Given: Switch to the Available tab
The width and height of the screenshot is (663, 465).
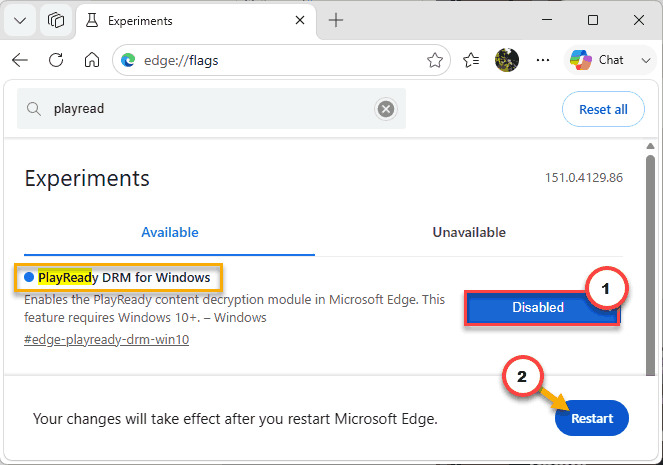Looking at the screenshot, I should (170, 232).
